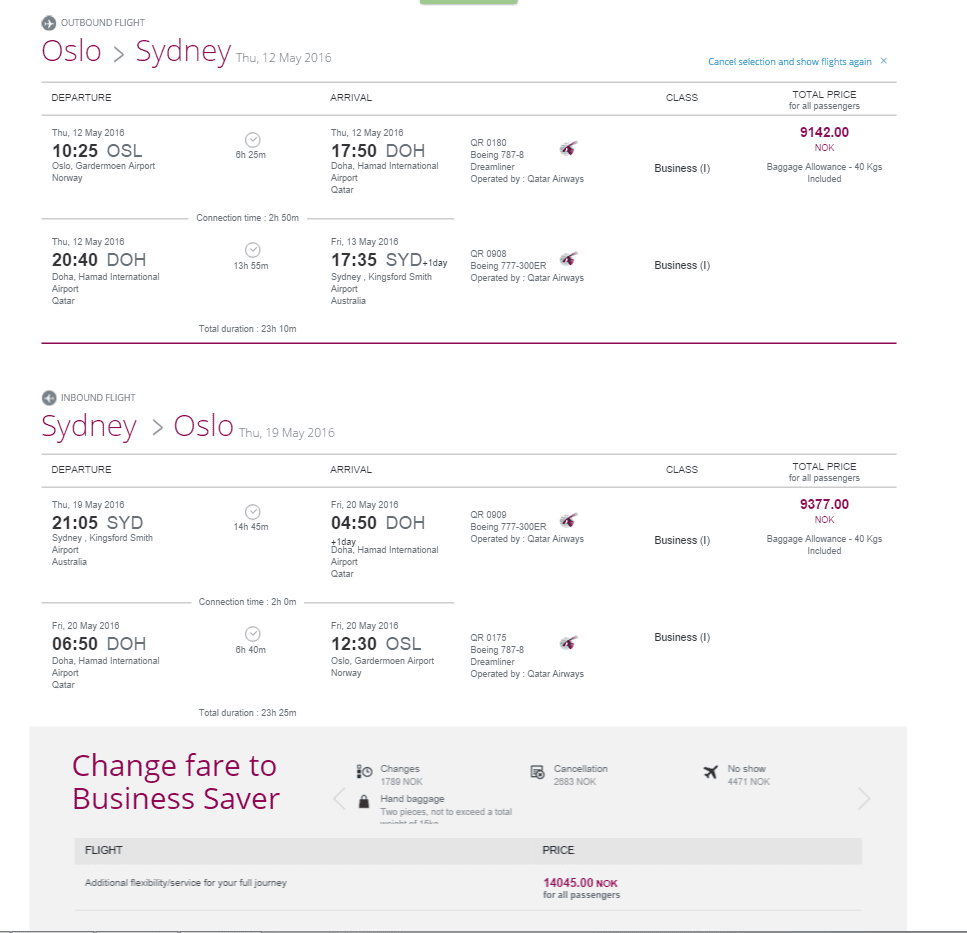The width and height of the screenshot is (967, 933).
Task: Click the clock icon above 13h 55m duration
Action: (x=252, y=250)
